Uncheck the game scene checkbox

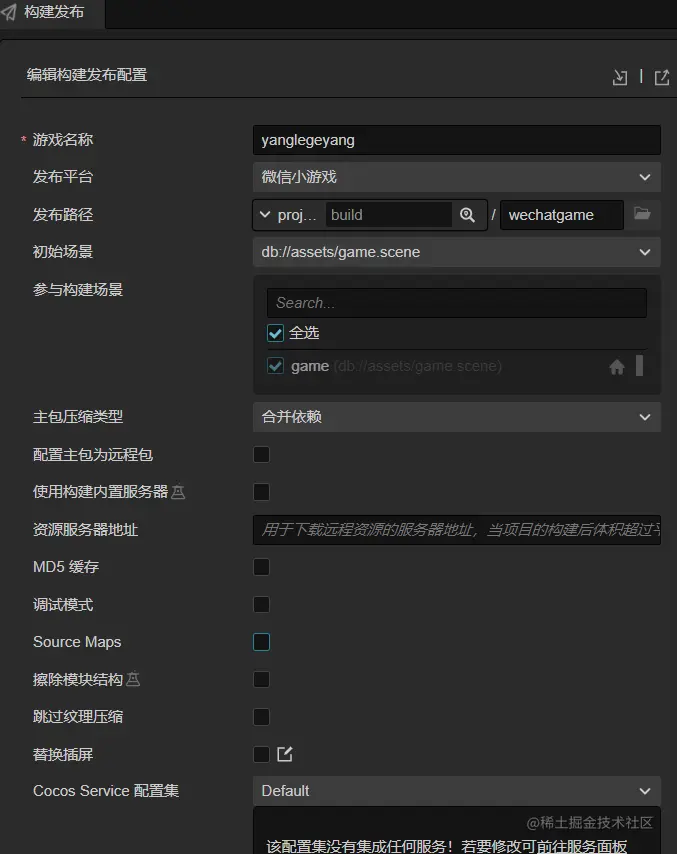click(x=275, y=365)
